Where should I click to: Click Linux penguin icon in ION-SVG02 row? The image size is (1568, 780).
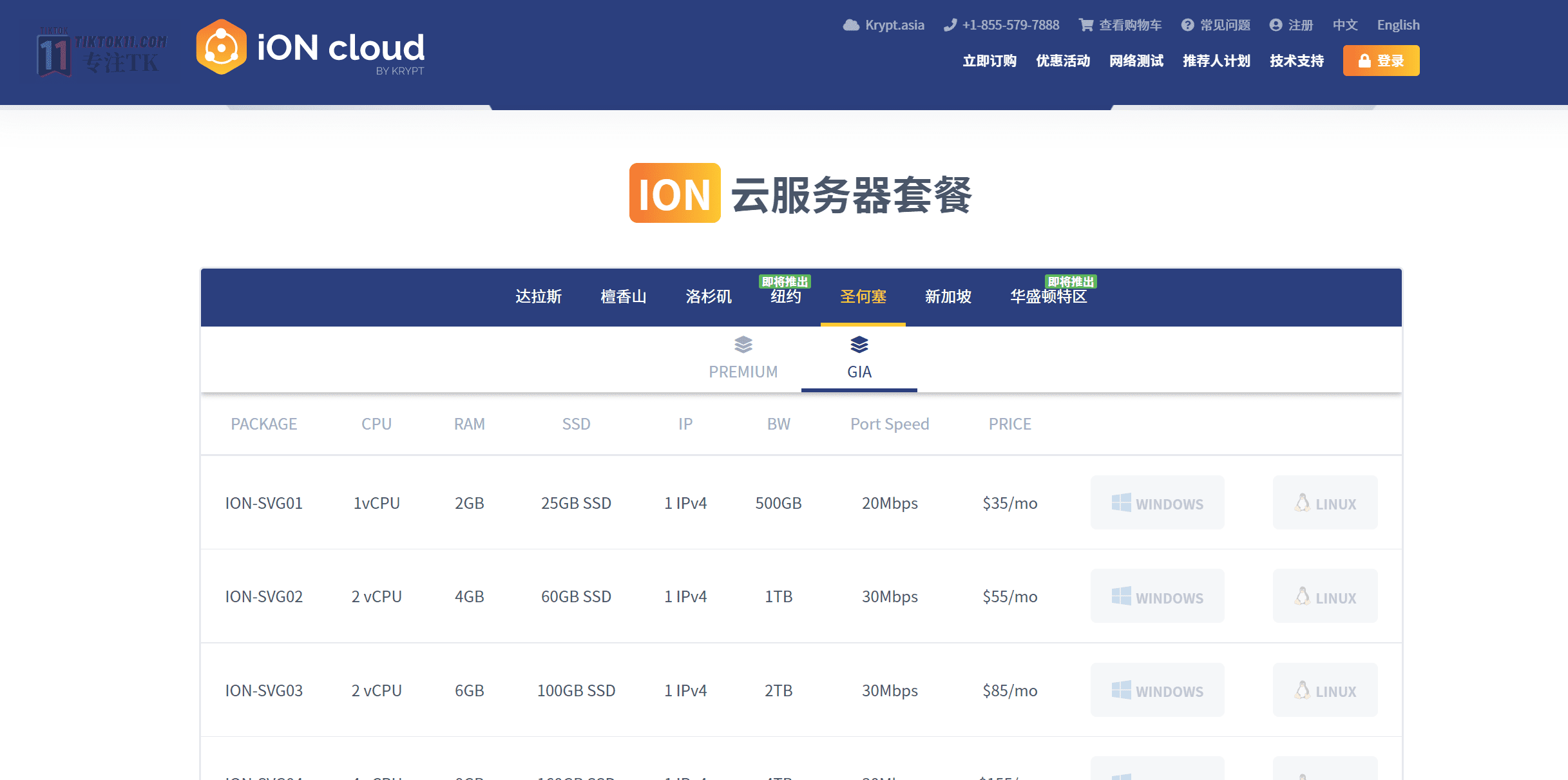tap(1303, 596)
